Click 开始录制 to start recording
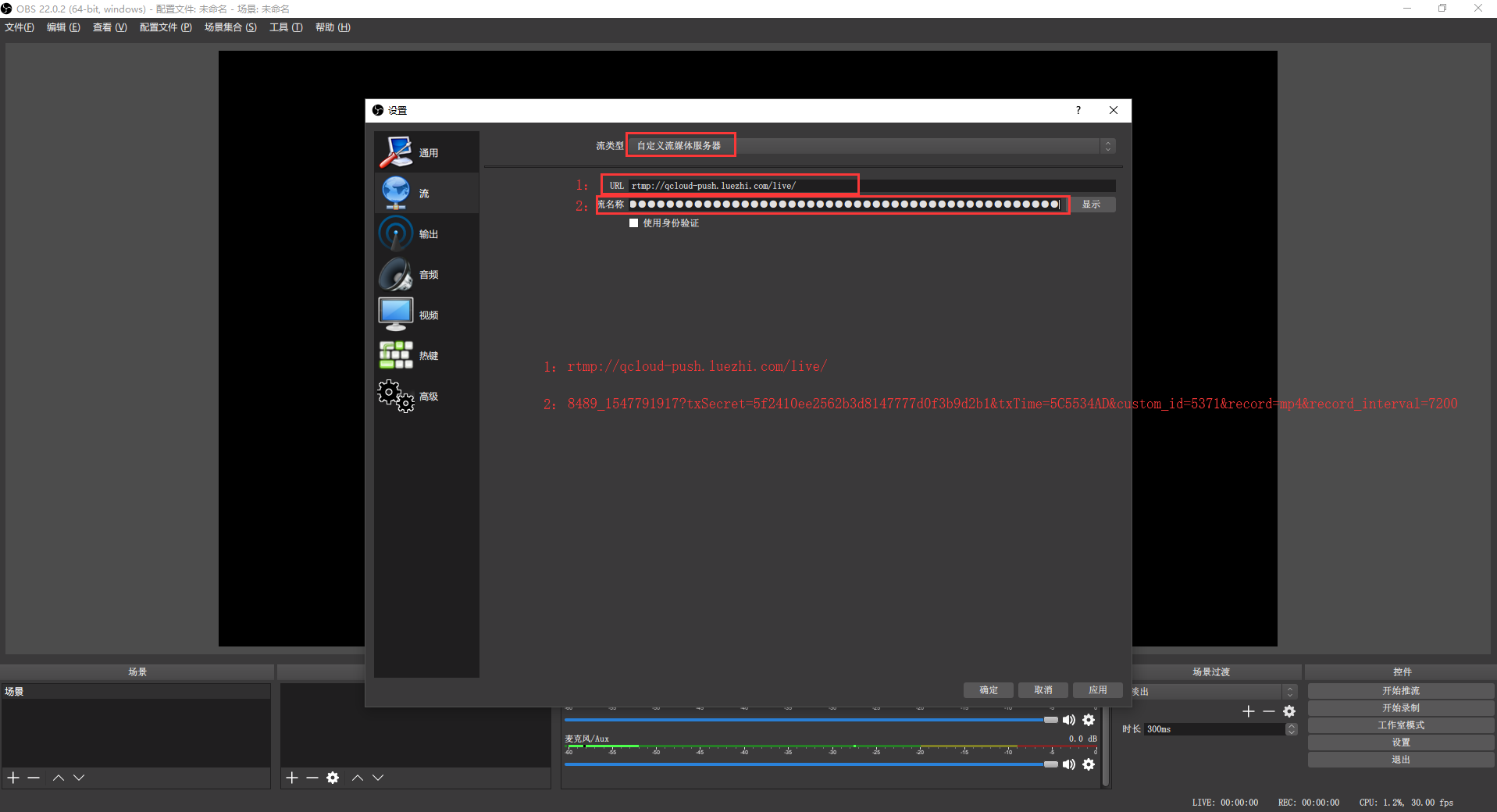Image resolution: width=1497 pixels, height=812 pixels. (x=1401, y=708)
